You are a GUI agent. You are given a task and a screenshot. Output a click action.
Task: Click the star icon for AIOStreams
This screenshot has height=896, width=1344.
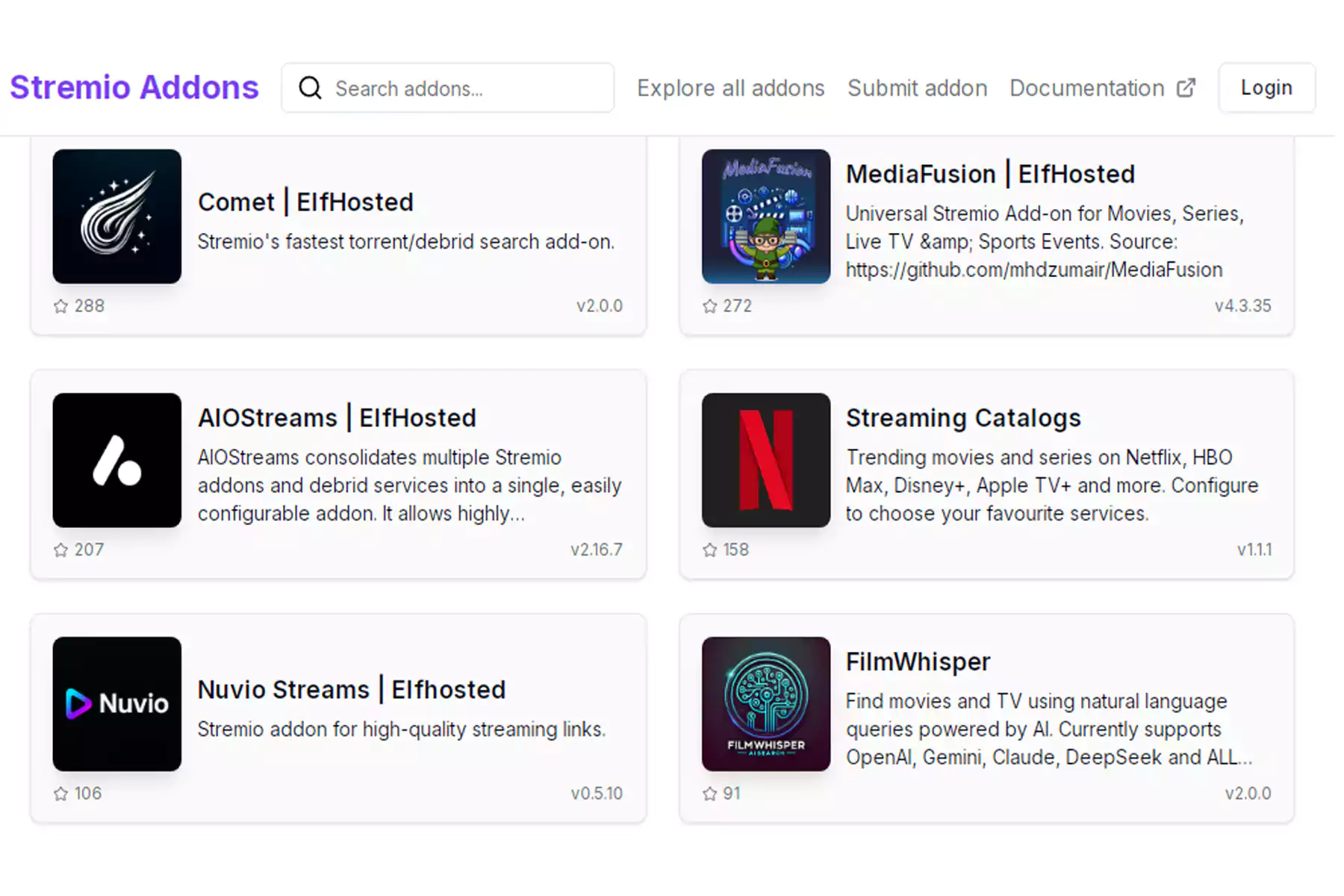[61, 550]
